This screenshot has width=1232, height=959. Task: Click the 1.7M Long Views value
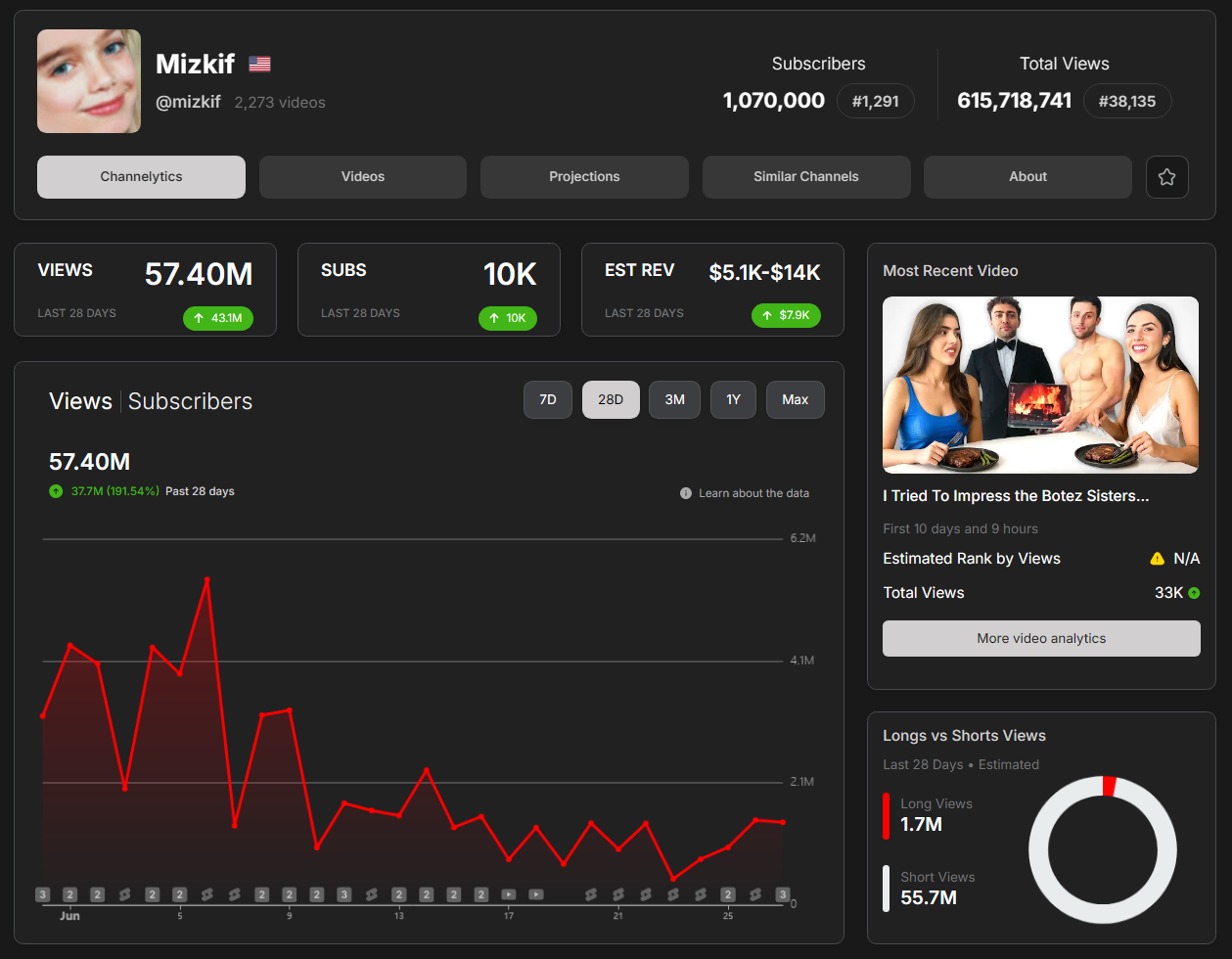click(921, 825)
